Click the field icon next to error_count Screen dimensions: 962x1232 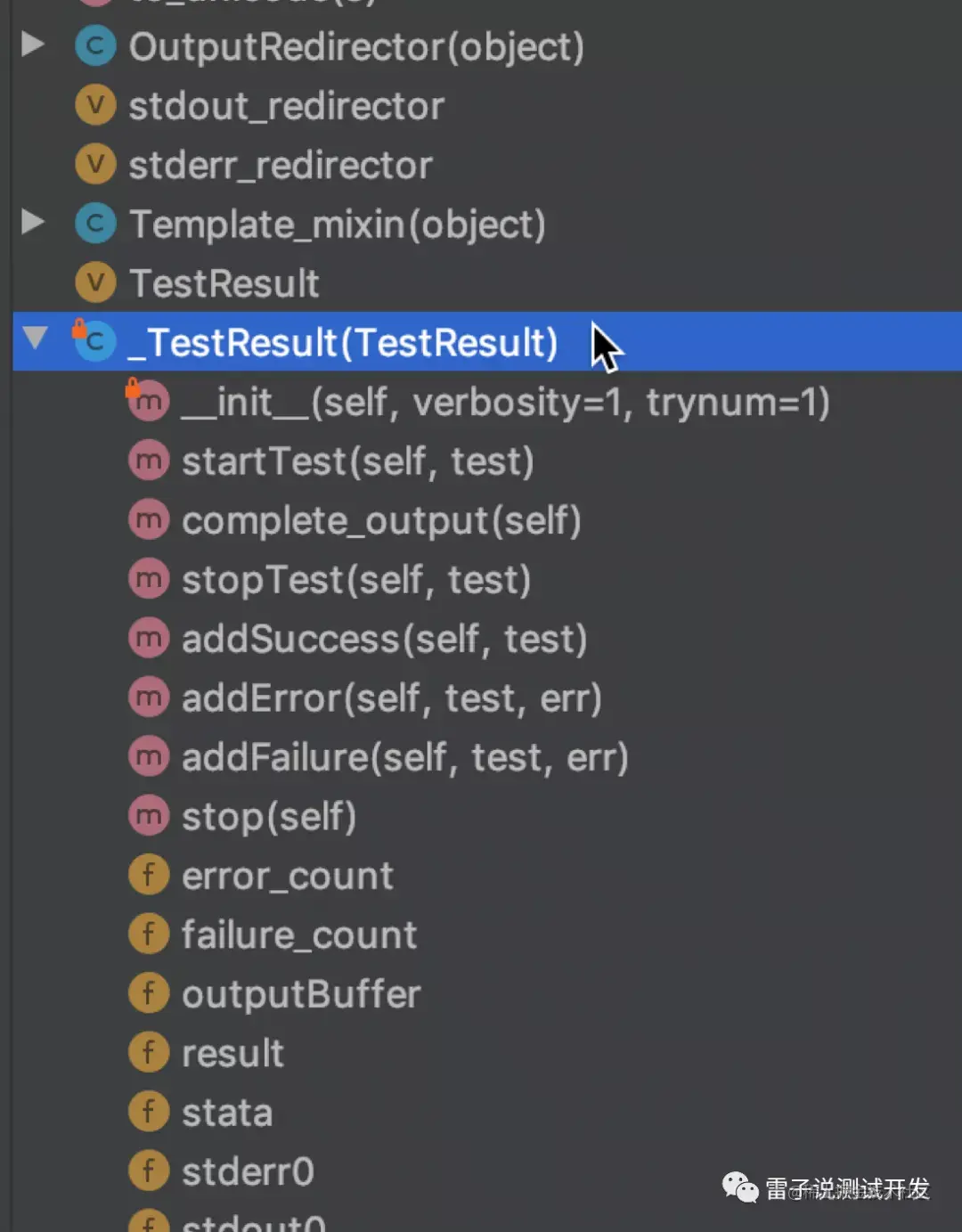[x=148, y=876]
